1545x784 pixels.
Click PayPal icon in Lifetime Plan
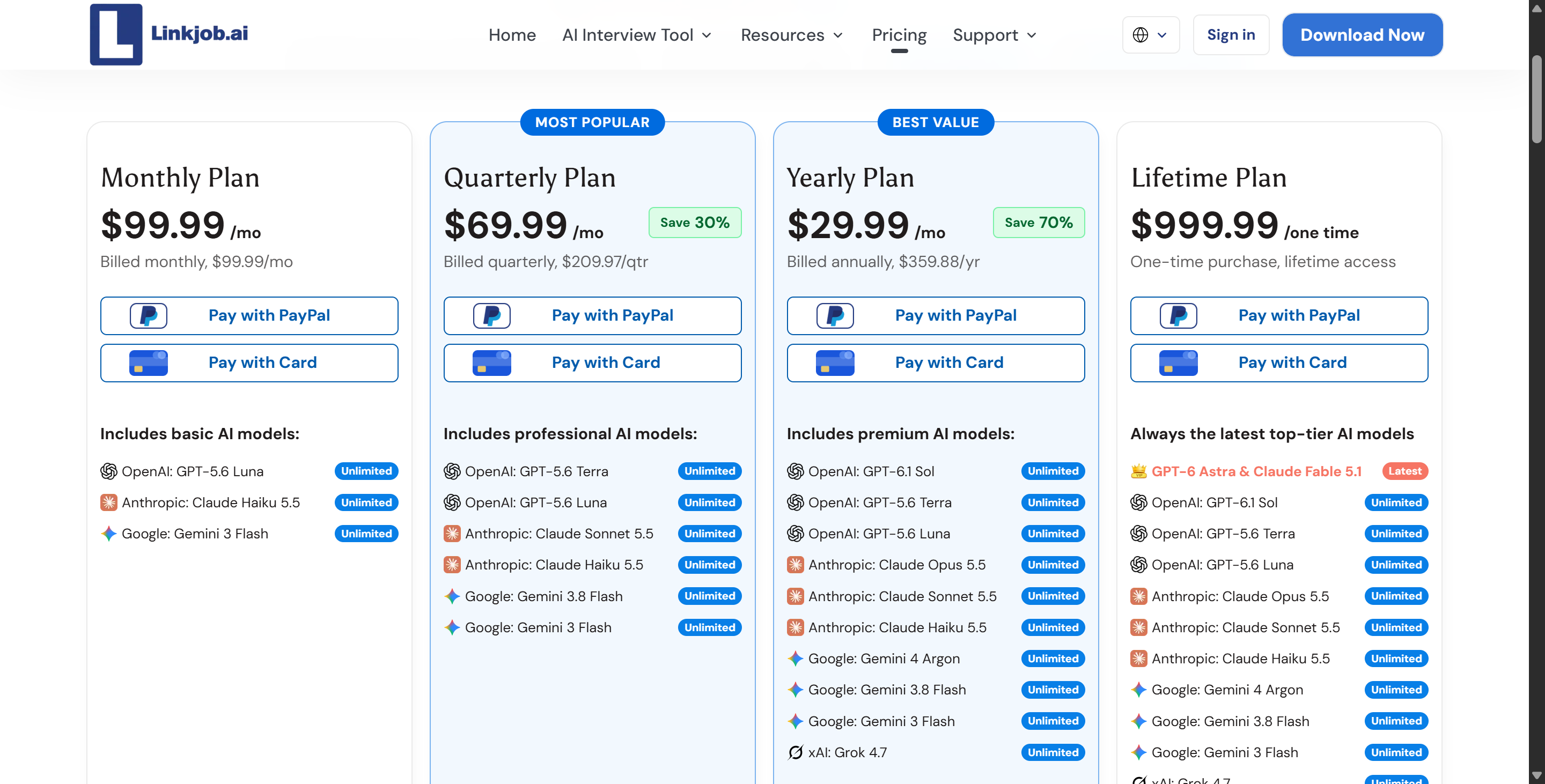(x=1178, y=316)
